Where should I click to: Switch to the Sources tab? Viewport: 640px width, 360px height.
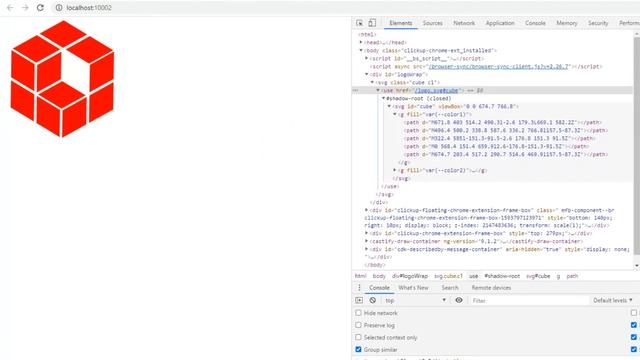[433, 23]
